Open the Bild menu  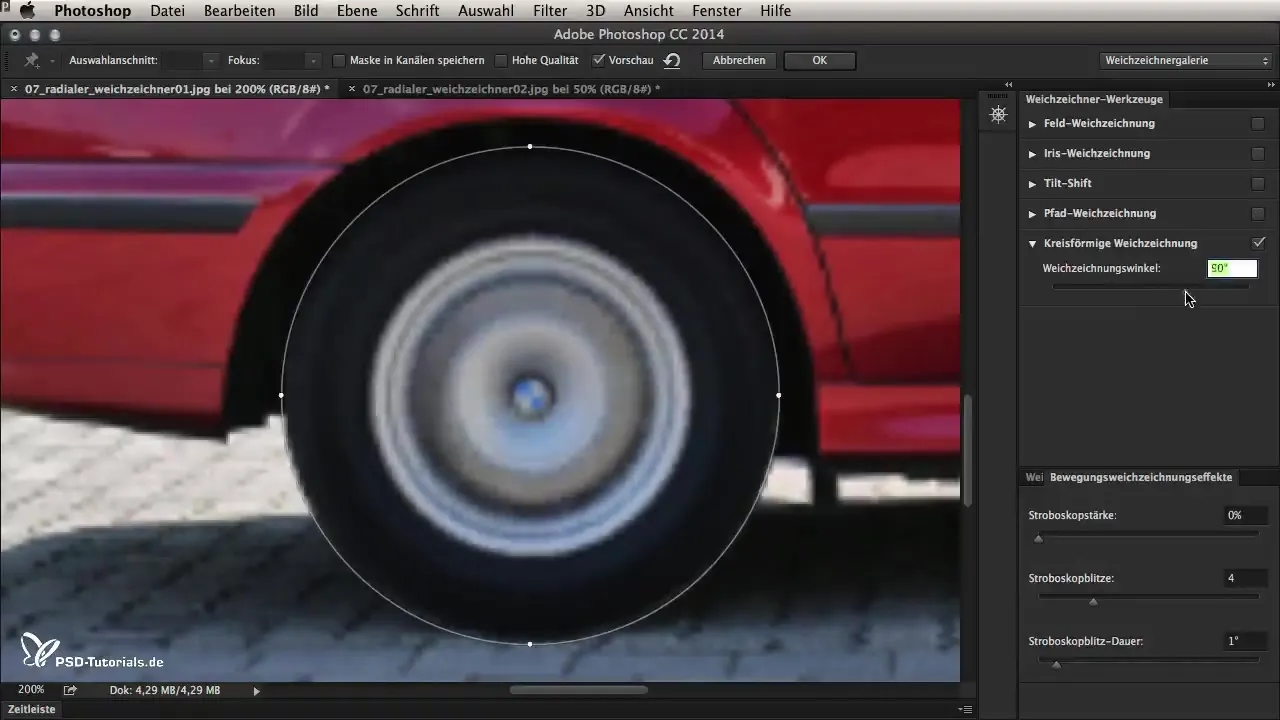(307, 11)
